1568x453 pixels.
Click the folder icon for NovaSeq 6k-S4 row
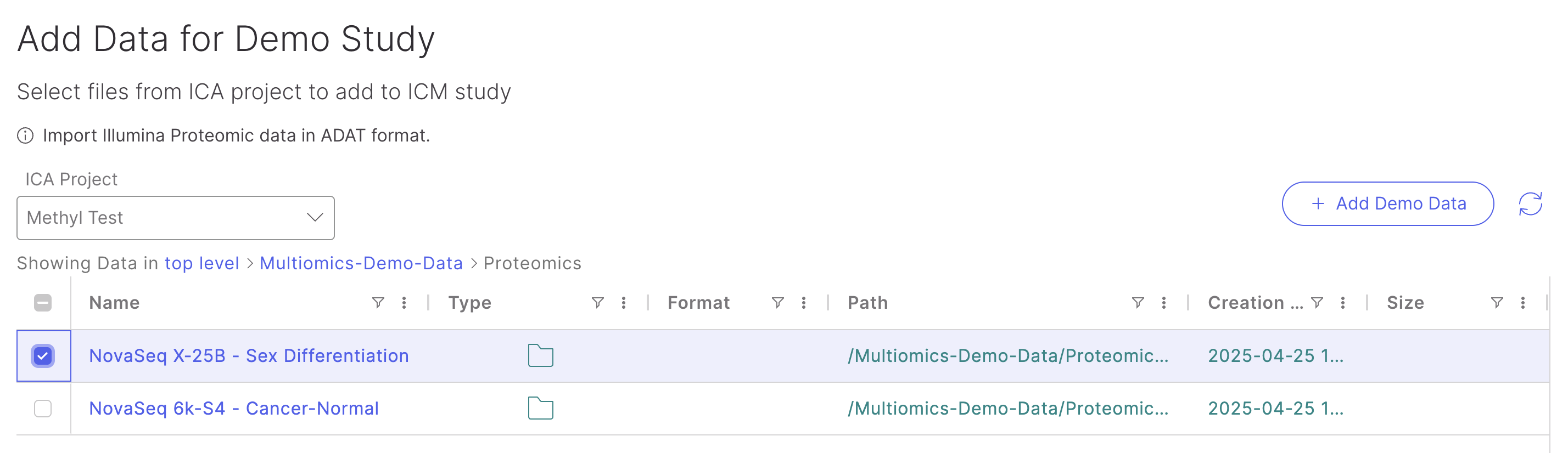point(540,408)
